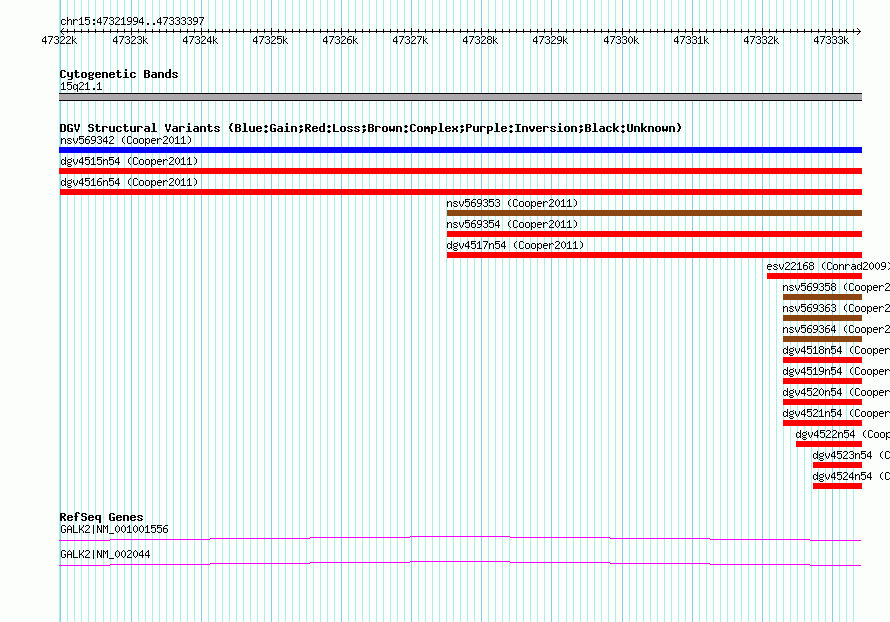Click the esv22168 (Conrad2009) variant label
The height and width of the screenshot is (622, 890).
[826, 266]
